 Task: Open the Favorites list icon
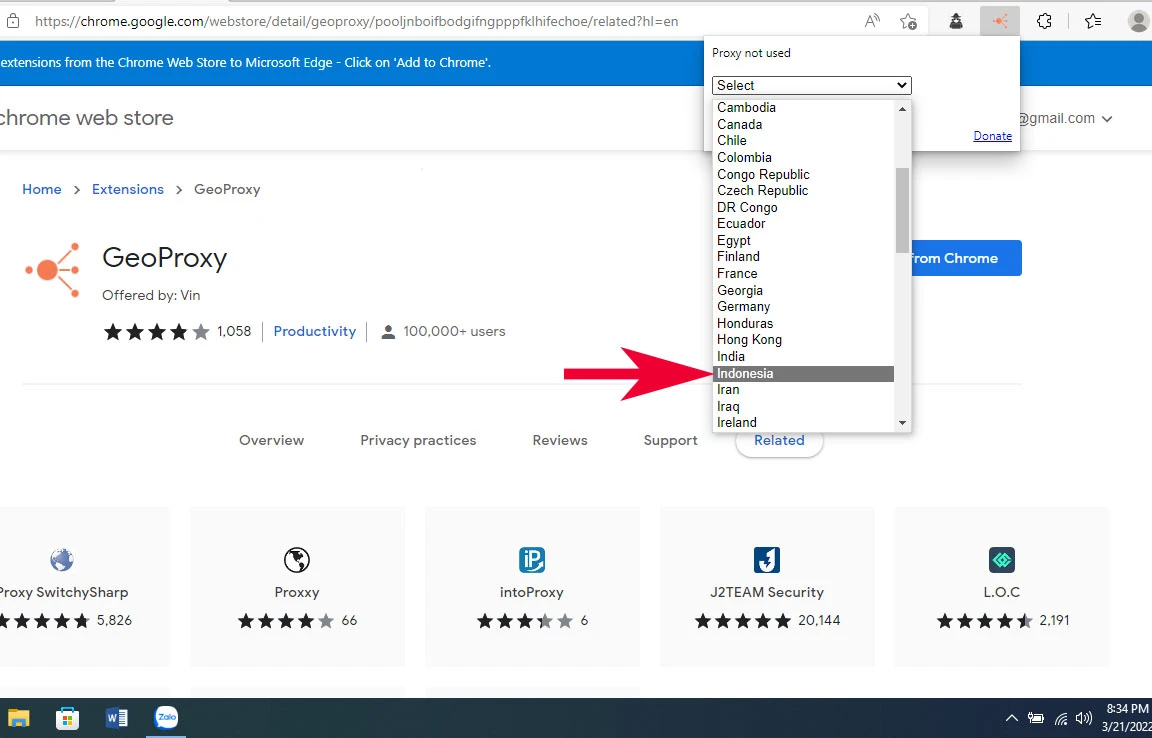(1093, 21)
